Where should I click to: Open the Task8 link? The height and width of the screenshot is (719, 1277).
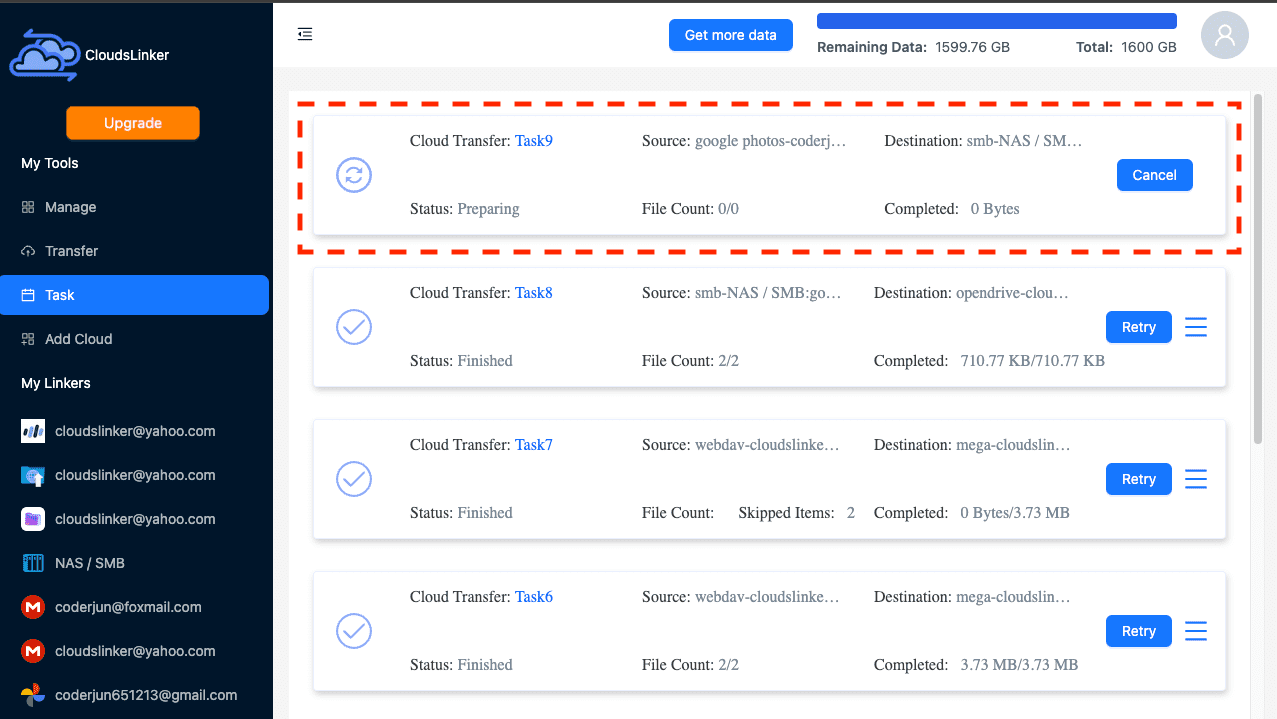click(x=534, y=293)
